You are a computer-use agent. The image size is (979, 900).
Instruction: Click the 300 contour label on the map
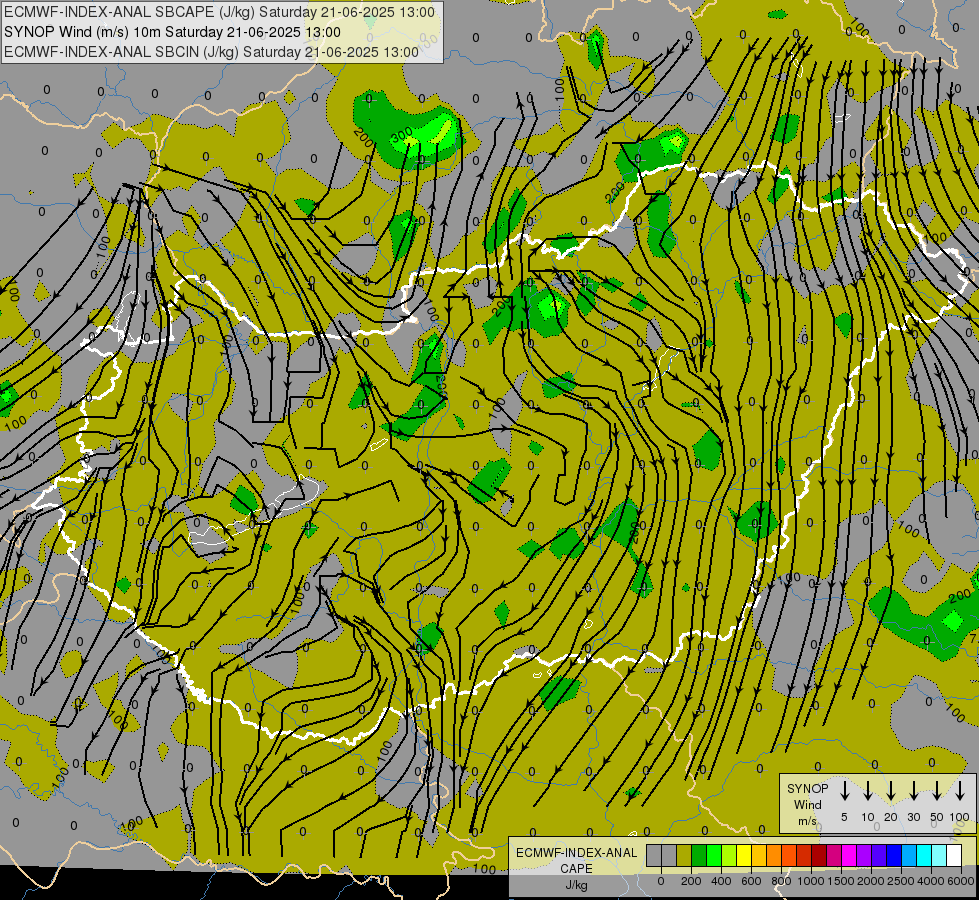click(x=401, y=134)
